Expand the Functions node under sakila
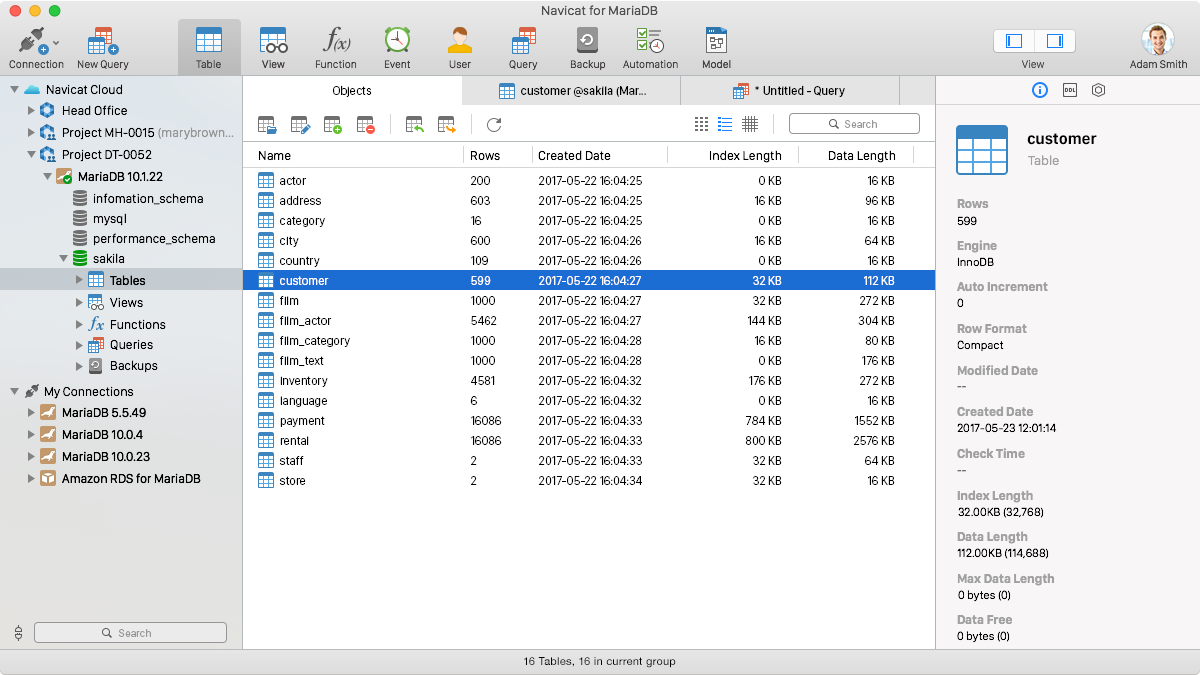 [79, 324]
